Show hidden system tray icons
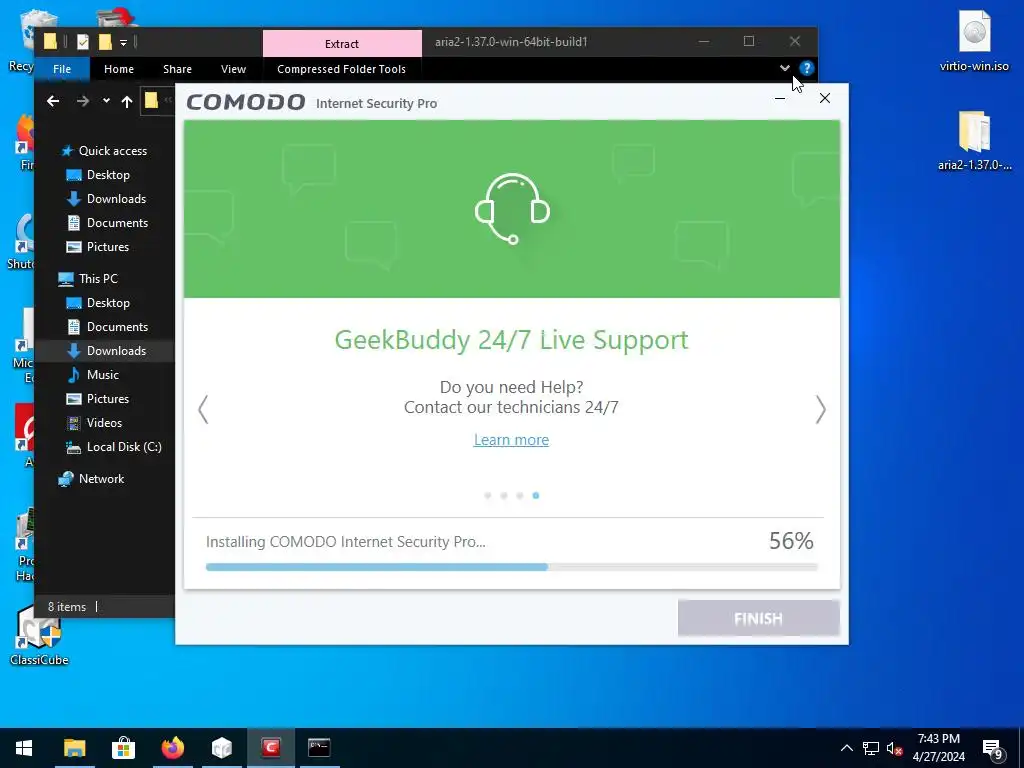This screenshot has height=768, width=1024. click(x=846, y=748)
